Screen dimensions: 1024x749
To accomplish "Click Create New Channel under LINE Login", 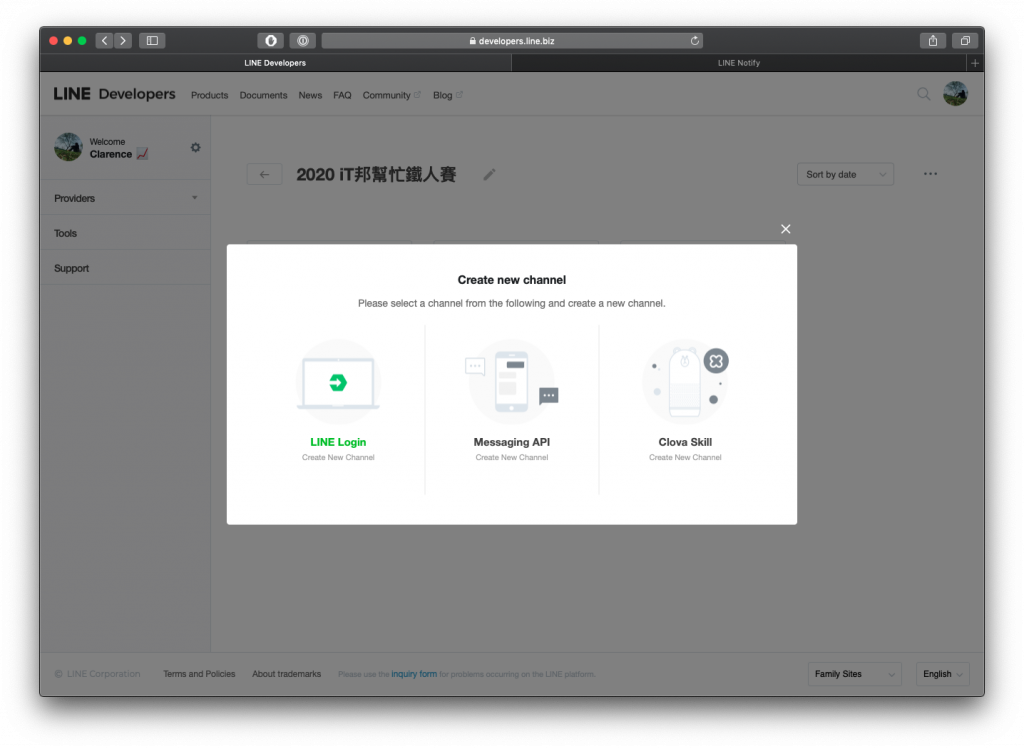I will (338, 457).
